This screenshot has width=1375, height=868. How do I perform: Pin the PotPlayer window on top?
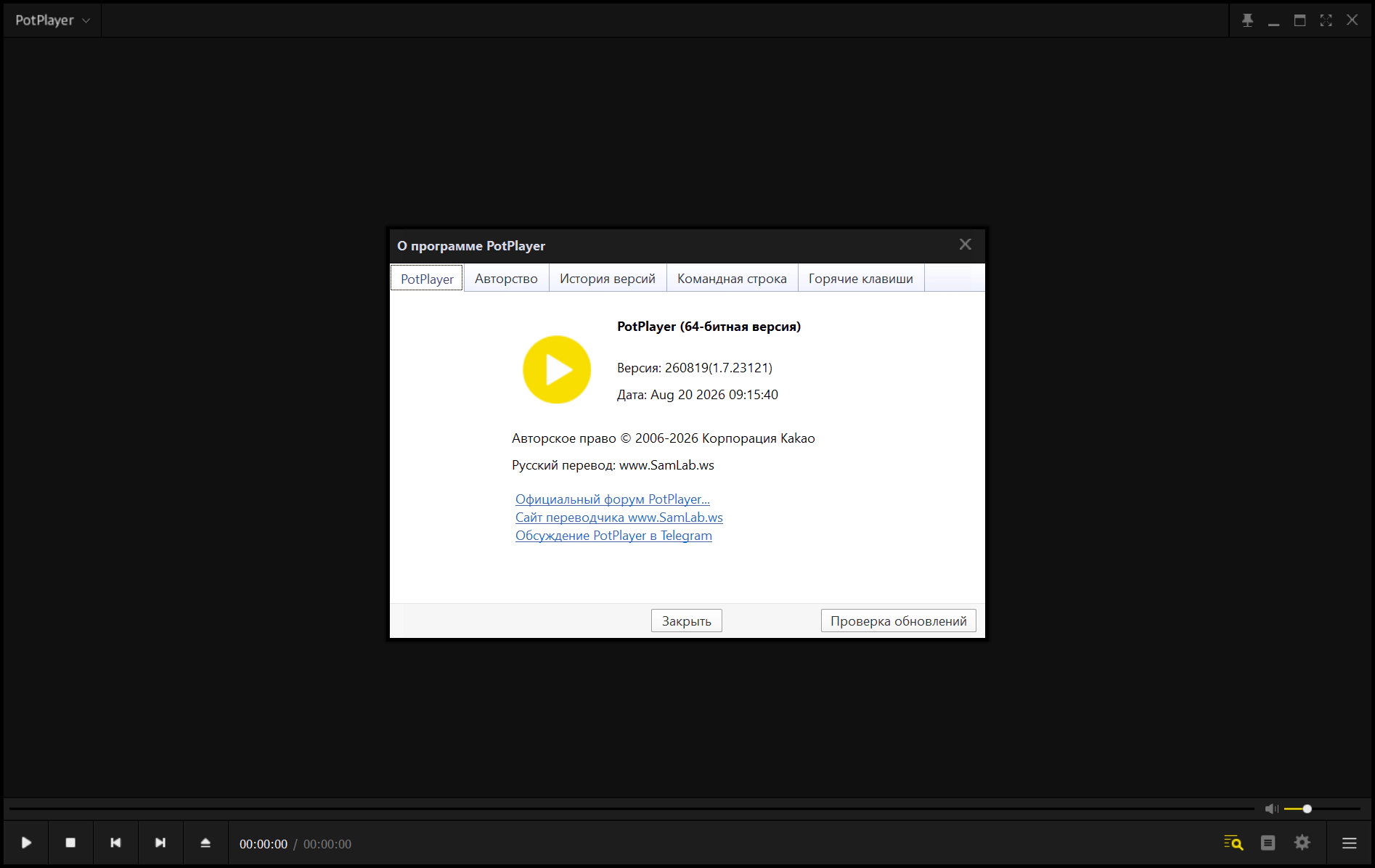tap(1247, 20)
